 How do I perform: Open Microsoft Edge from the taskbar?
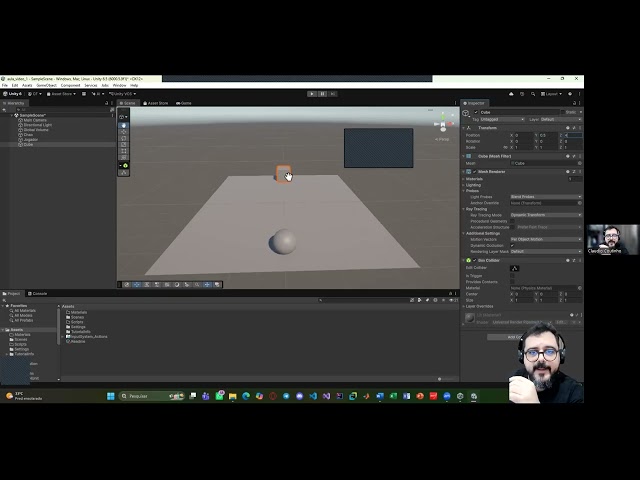coord(246,396)
